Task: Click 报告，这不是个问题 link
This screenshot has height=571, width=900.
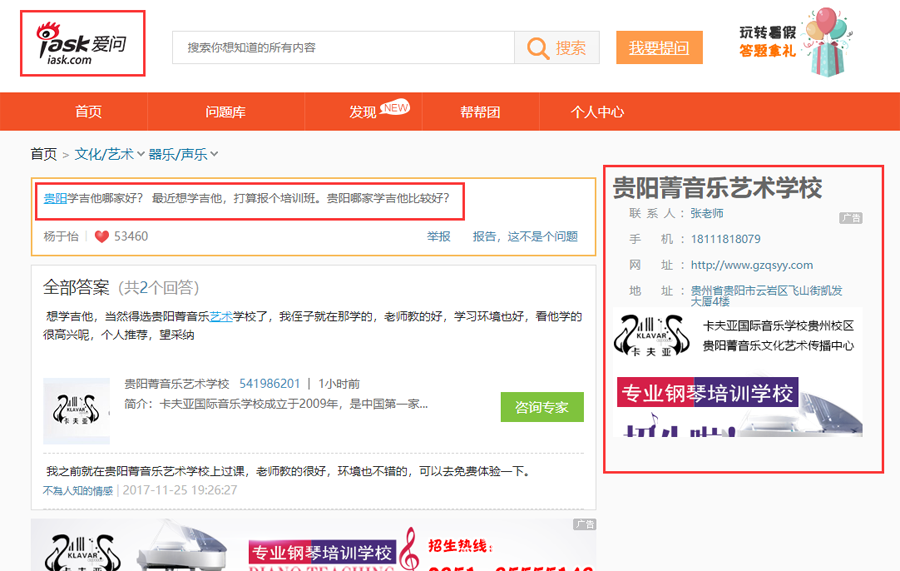Action: 525,236
